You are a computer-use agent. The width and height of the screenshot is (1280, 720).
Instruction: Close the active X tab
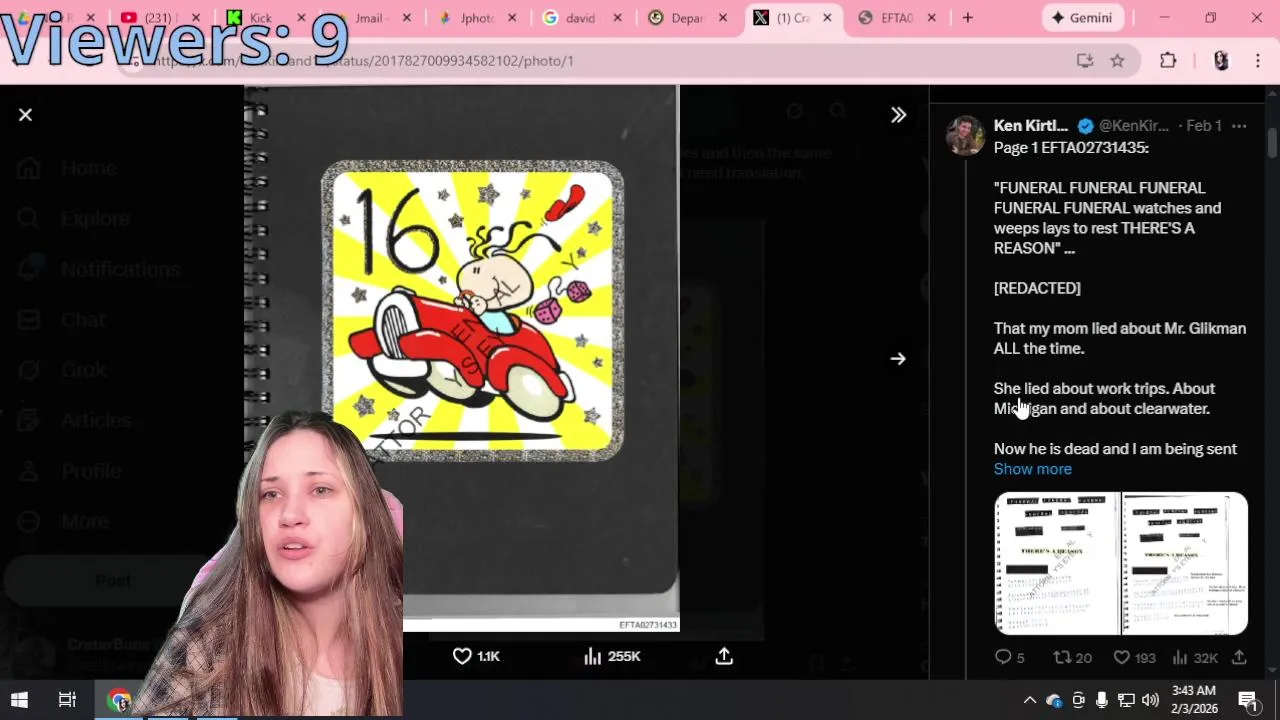coord(827,18)
